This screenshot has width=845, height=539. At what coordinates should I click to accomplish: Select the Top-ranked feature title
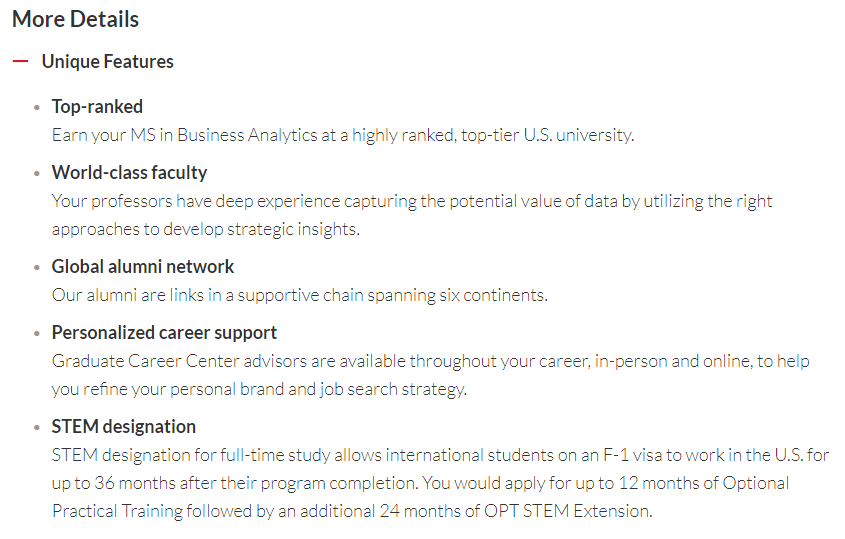(x=97, y=107)
